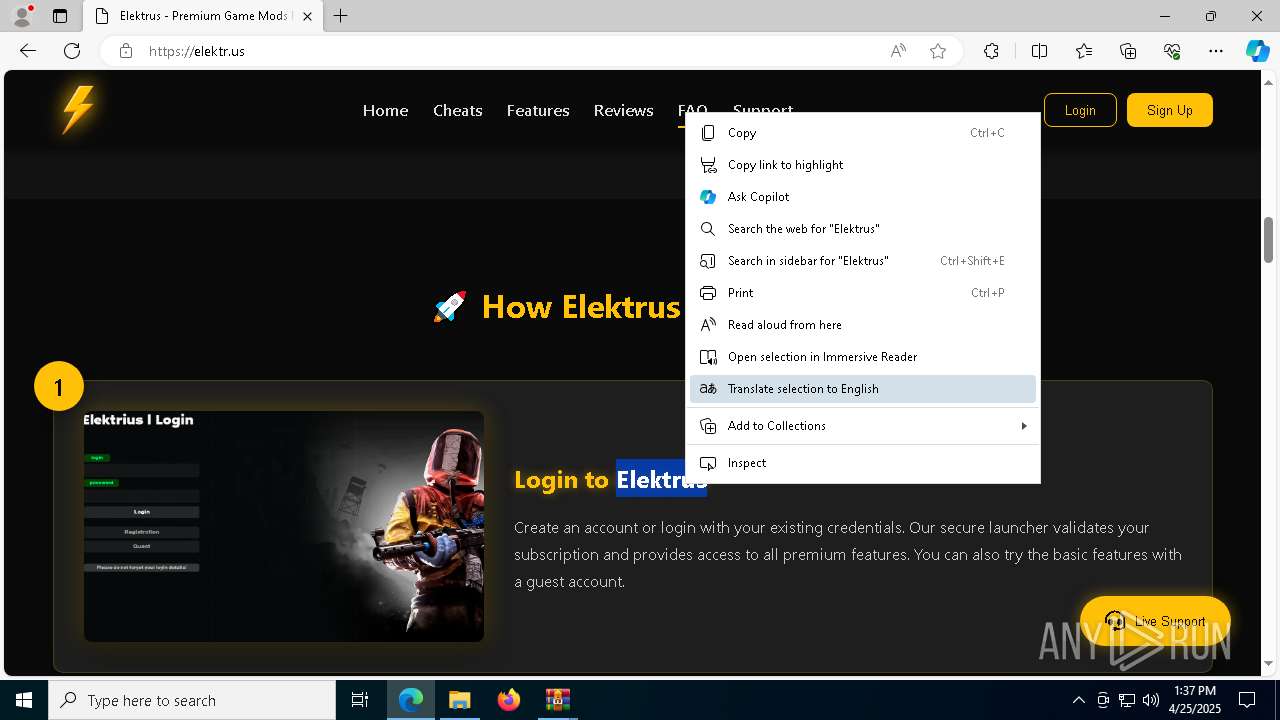
Task: Open Collections toolbar icon
Action: pos(1128,51)
